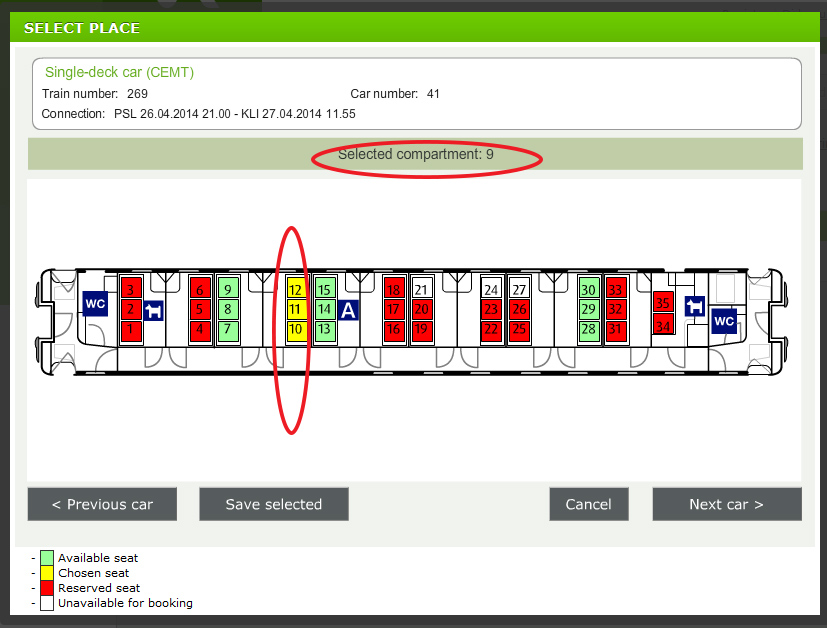Screen dimensions: 827x628
Task: Click reserved seat 20
Action: coord(421,310)
